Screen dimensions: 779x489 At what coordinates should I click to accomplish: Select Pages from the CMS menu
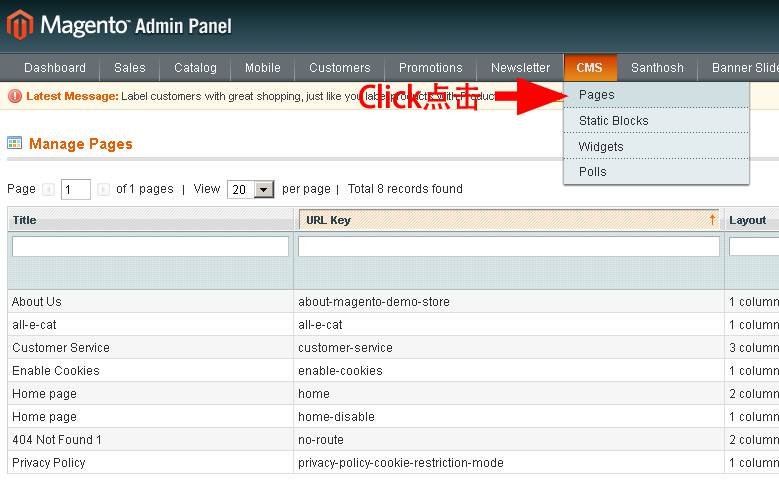click(x=597, y=95)
